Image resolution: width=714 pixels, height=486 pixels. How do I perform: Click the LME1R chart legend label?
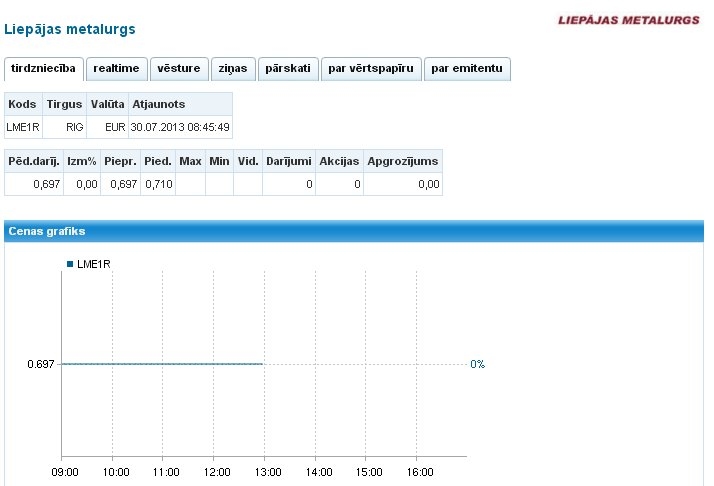tap(94, 264)
